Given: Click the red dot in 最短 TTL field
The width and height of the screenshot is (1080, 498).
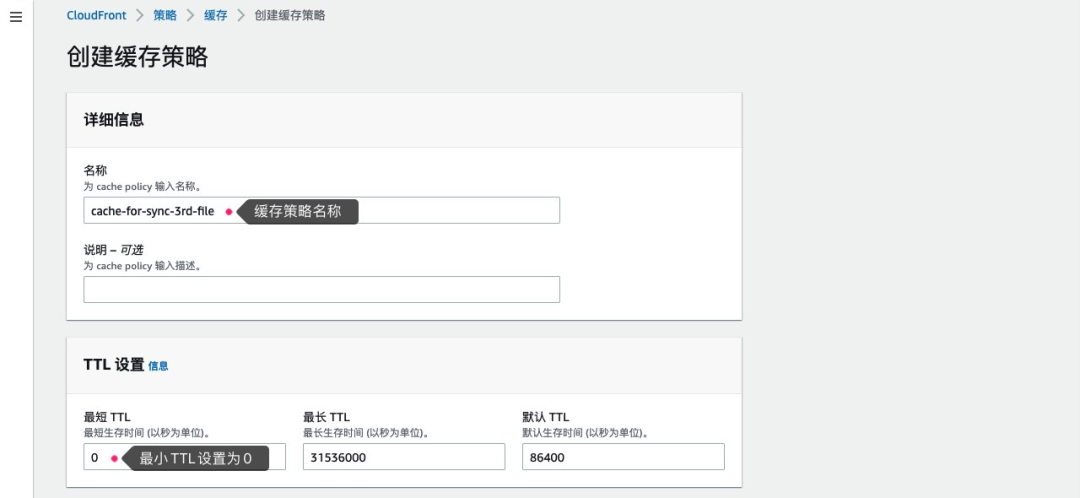Looking at the screenshot, I should point(114,458).
